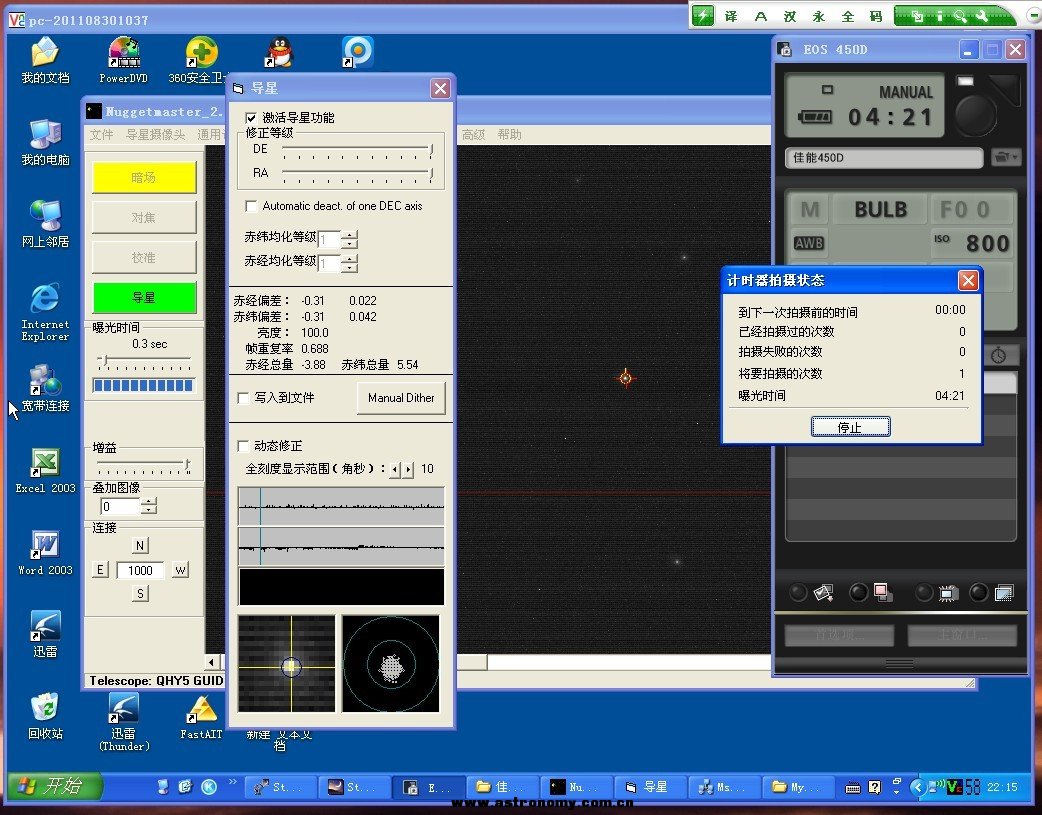Click the AWB white balance indicator

pyautogui.click(x=809, y=243)
